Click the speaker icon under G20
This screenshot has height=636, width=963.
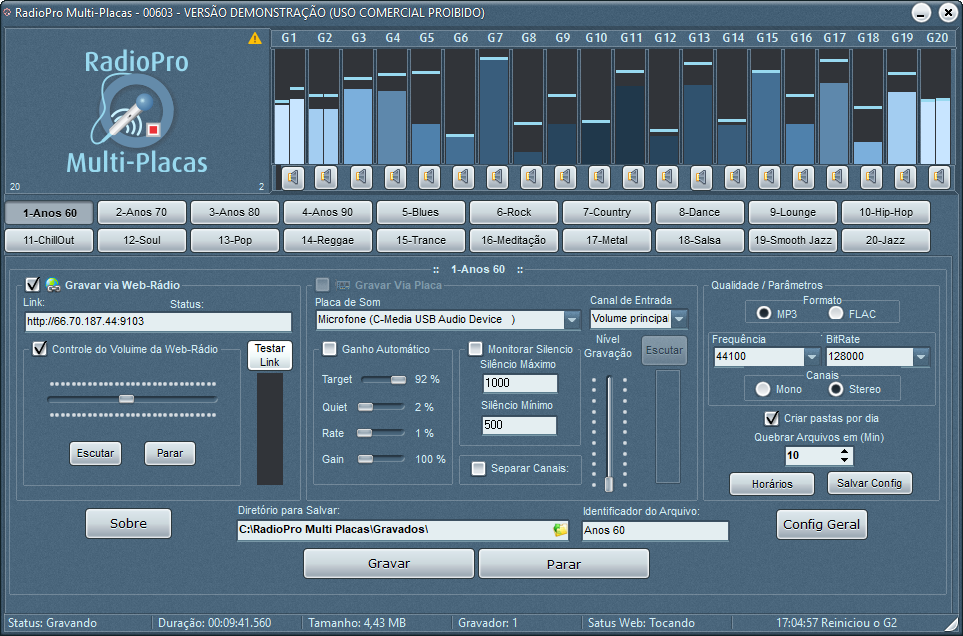click(x=939, y=177)
